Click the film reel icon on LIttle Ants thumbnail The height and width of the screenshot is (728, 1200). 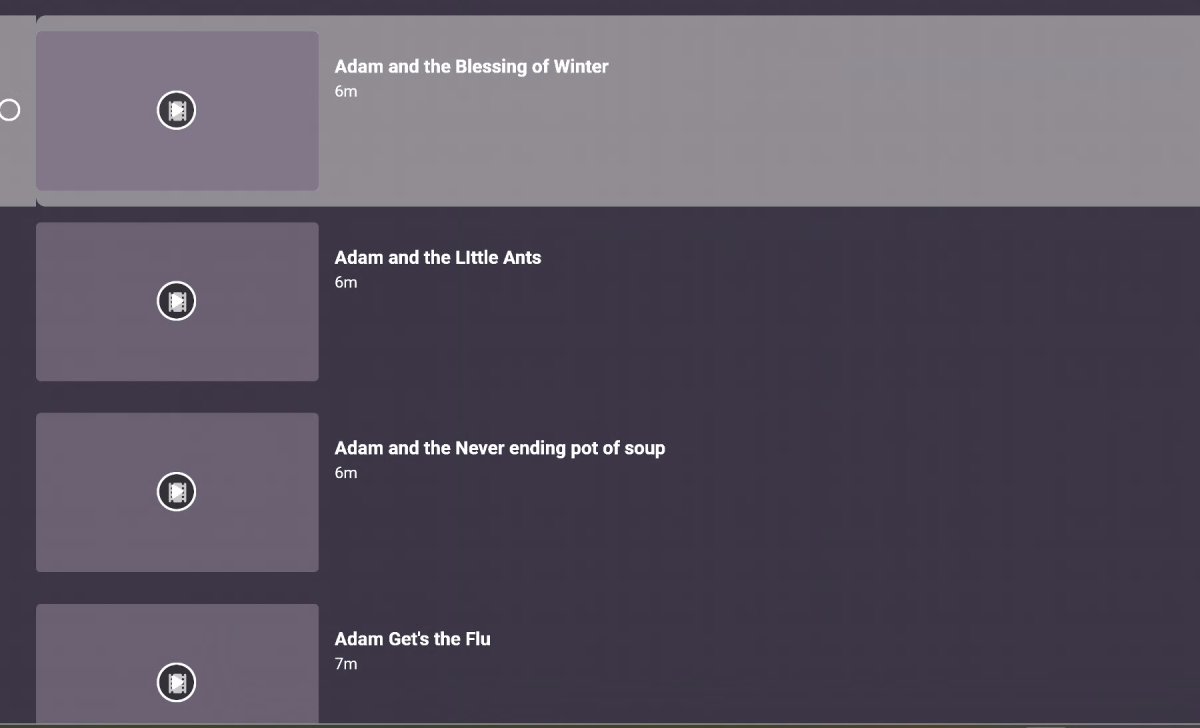tap(177, 301)
